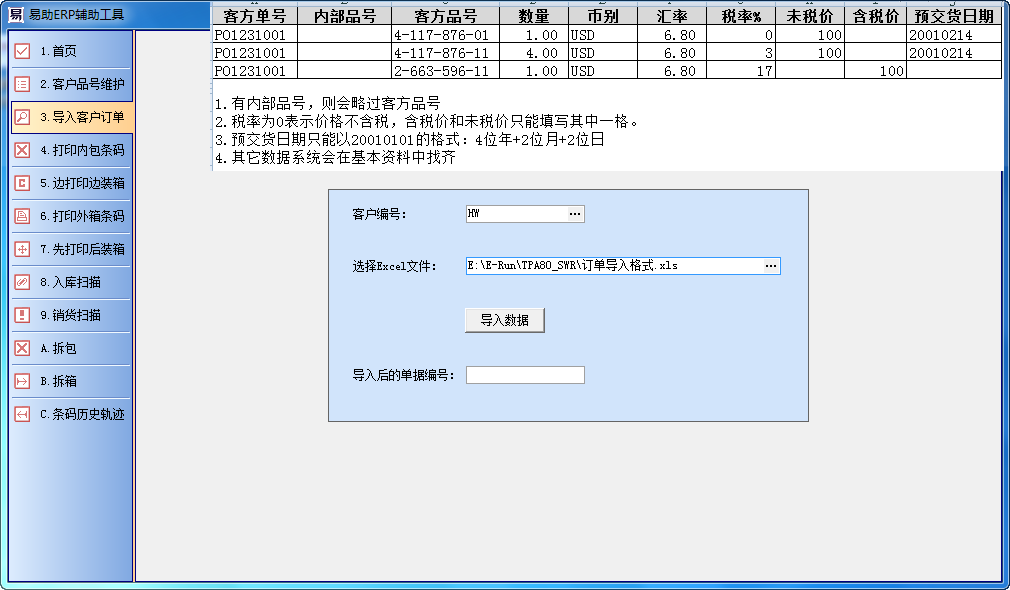Click the 数量 column header
The width and height of the screenshot is (1010, 590).
(534, 16)
